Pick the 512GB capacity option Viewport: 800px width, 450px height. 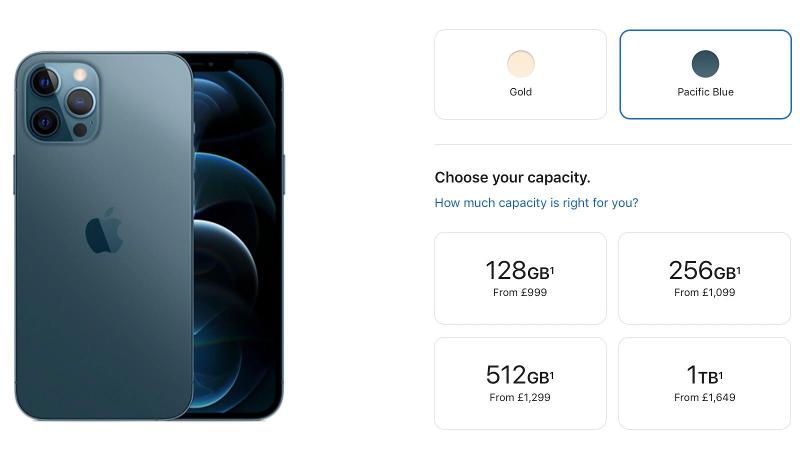click(x=520, y=383)
